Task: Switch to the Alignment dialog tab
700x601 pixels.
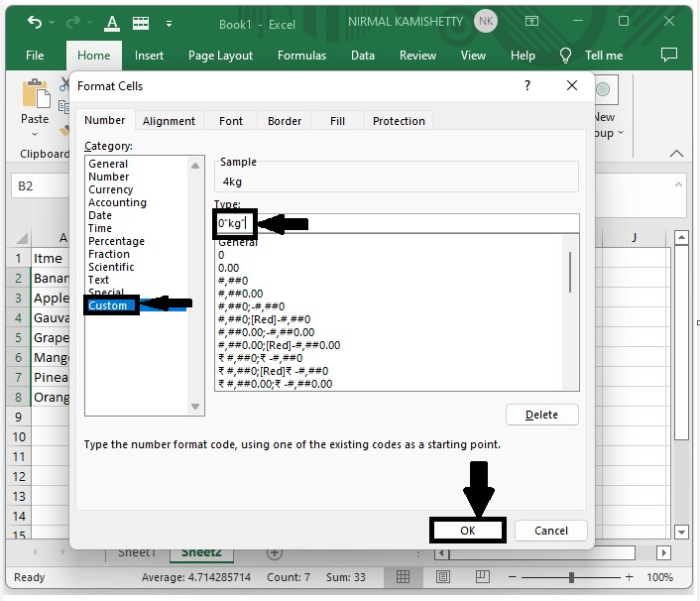Action: pyautogui.click(x=169, y=121)
